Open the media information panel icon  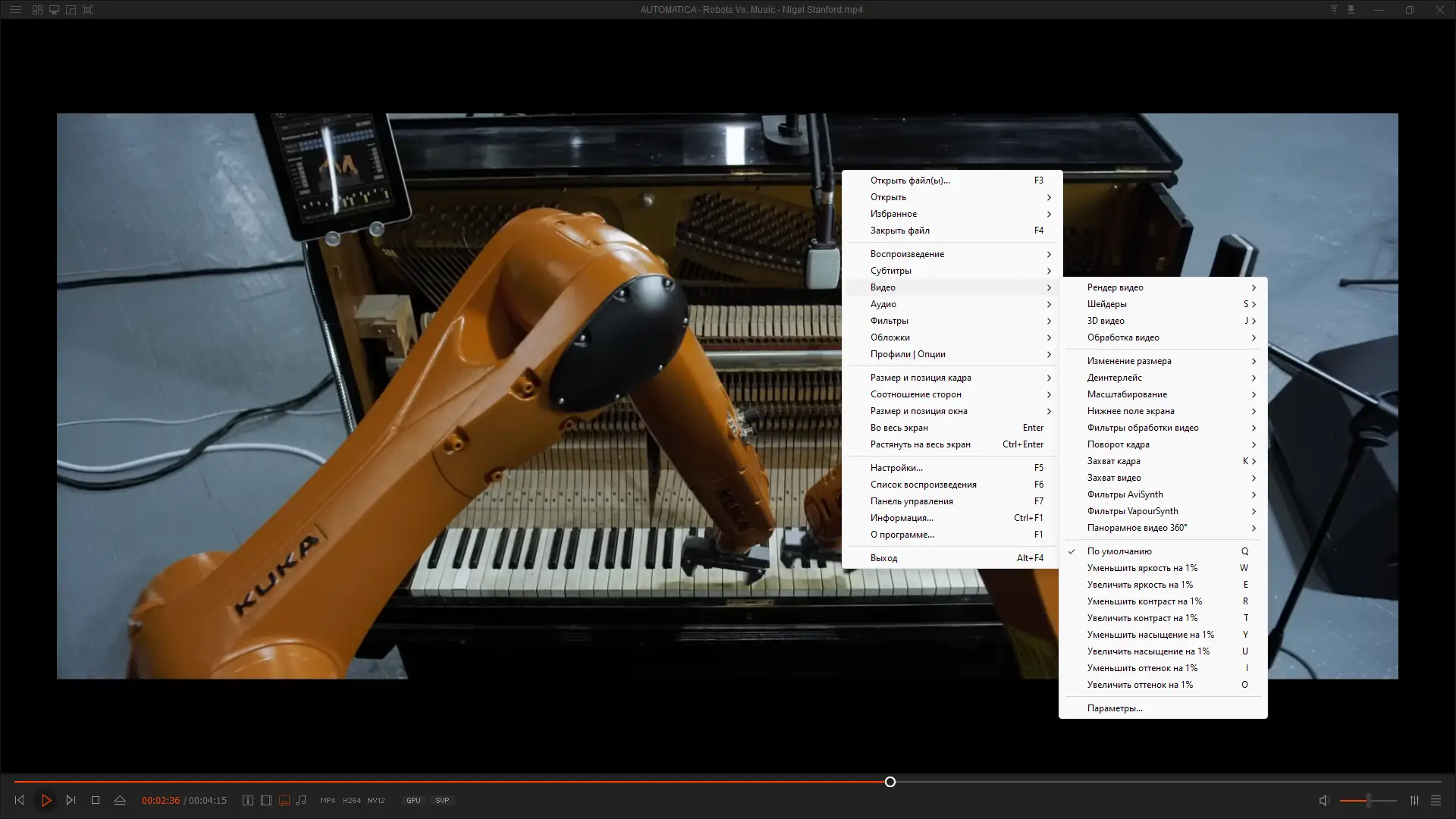pyautogui.click(x=247, y=800)
